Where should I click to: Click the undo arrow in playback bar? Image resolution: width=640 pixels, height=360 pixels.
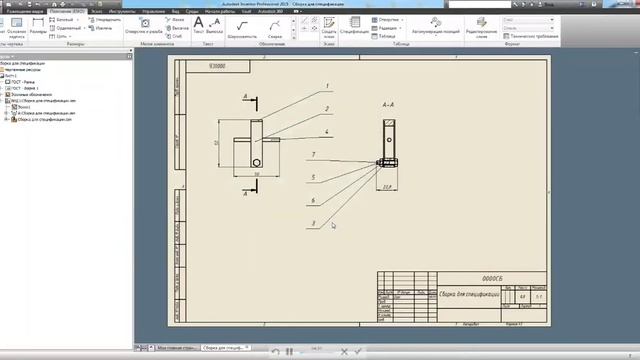(276, 351)
